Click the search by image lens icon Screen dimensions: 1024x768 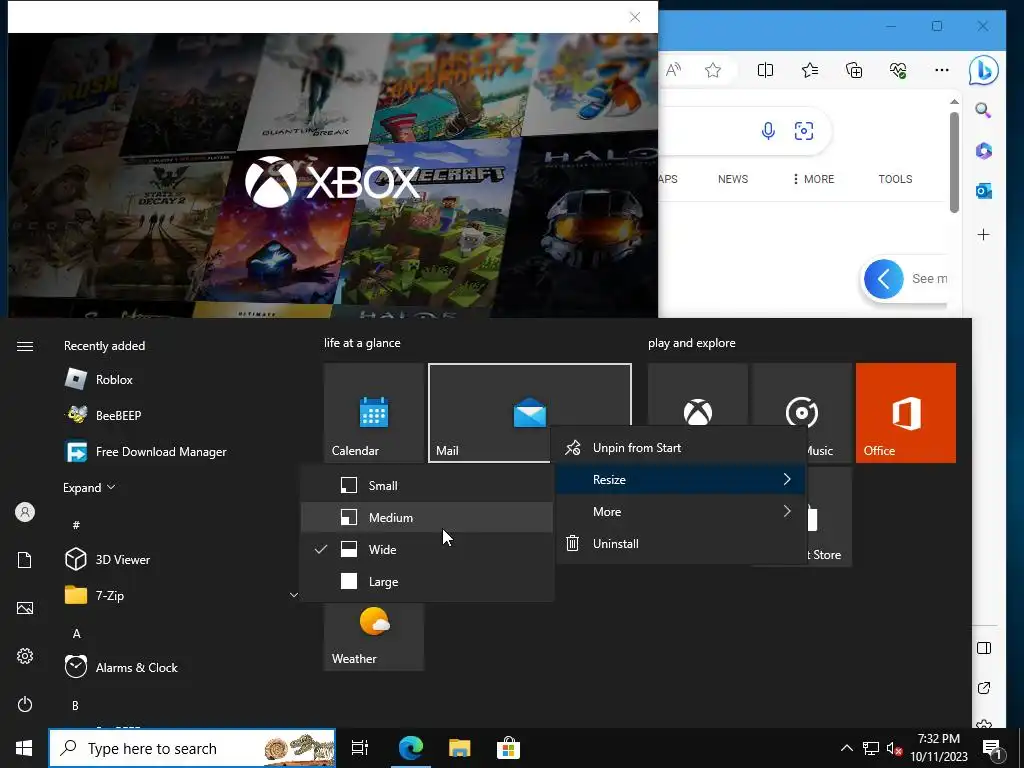[804, 131]
